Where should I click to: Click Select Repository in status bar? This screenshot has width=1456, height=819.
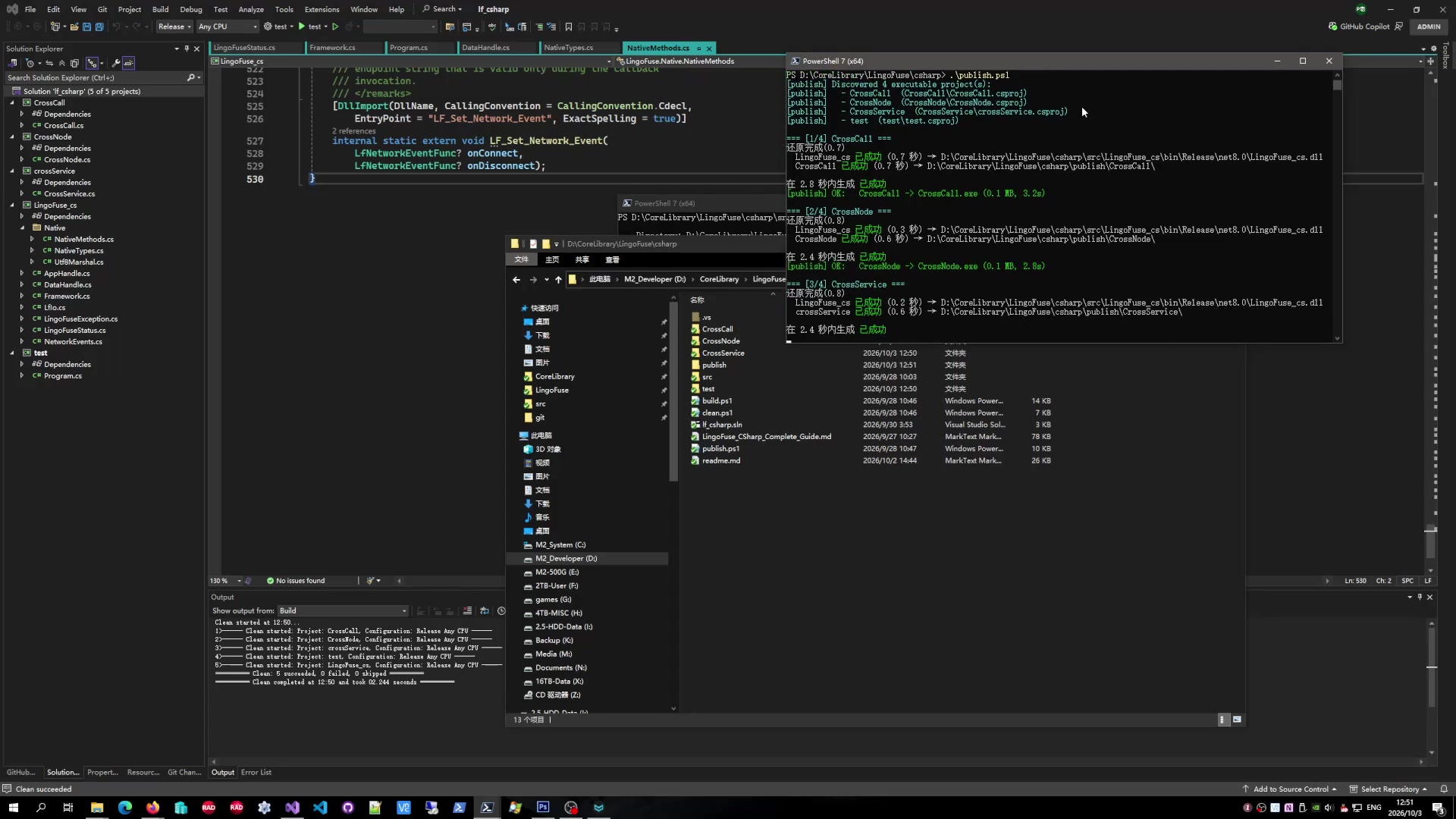pyautogui.click(x=1389, y=789)
